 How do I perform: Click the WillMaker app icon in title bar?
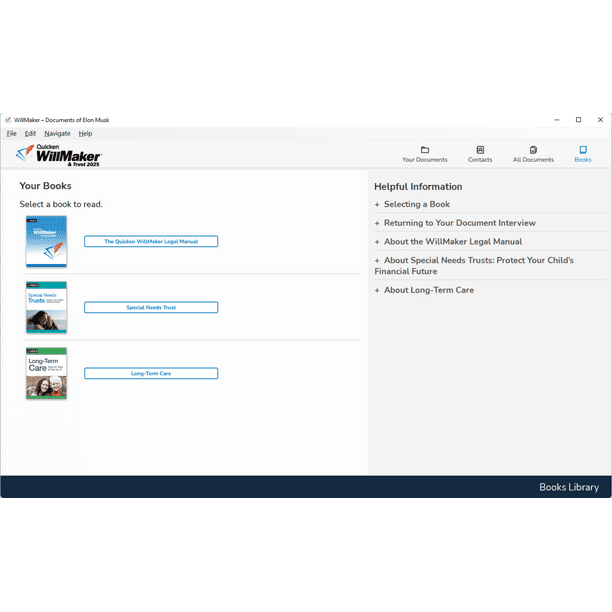coord(8,120)
